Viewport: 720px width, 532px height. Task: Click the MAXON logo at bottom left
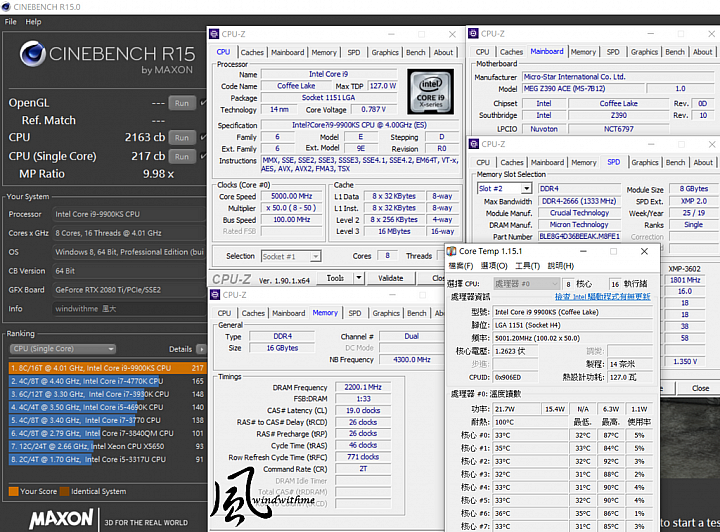pos(61,519)
